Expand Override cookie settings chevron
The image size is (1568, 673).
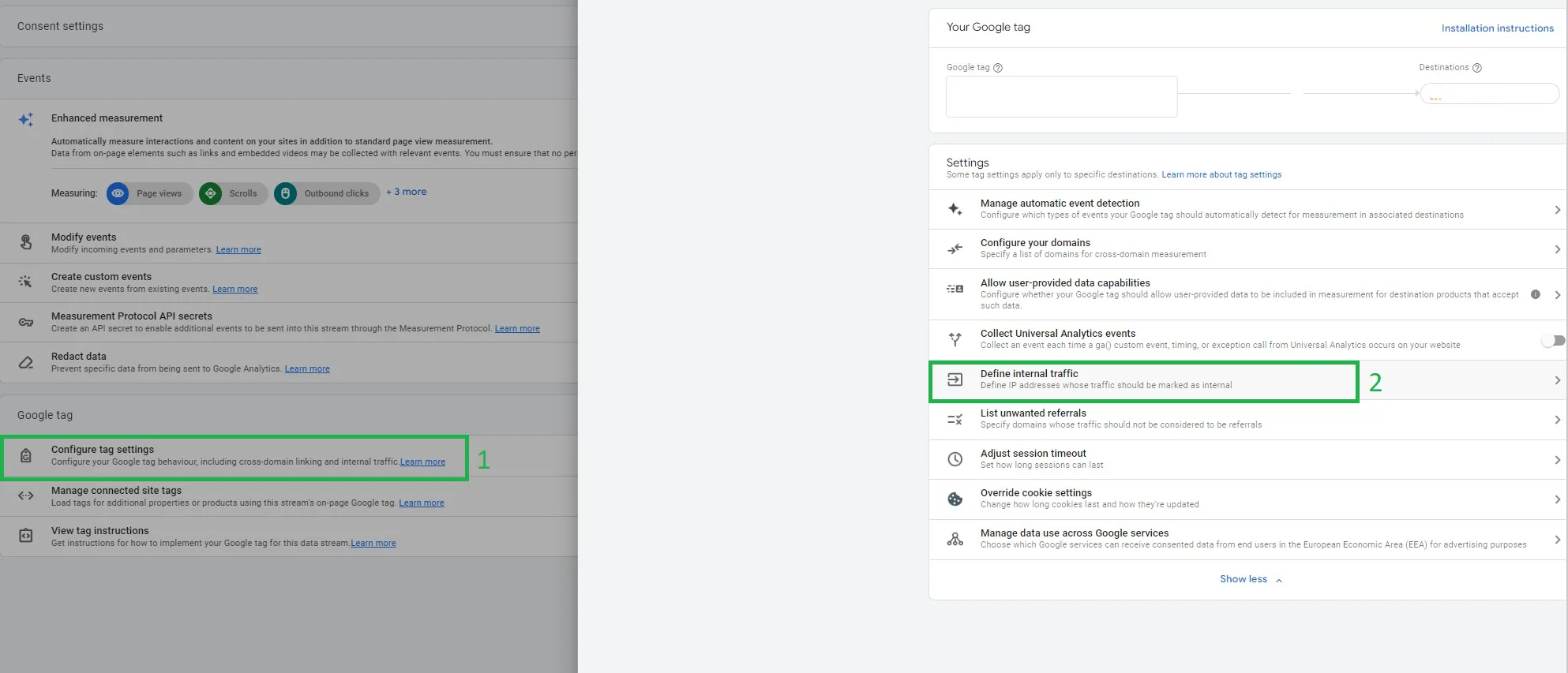coord(1557,499)
